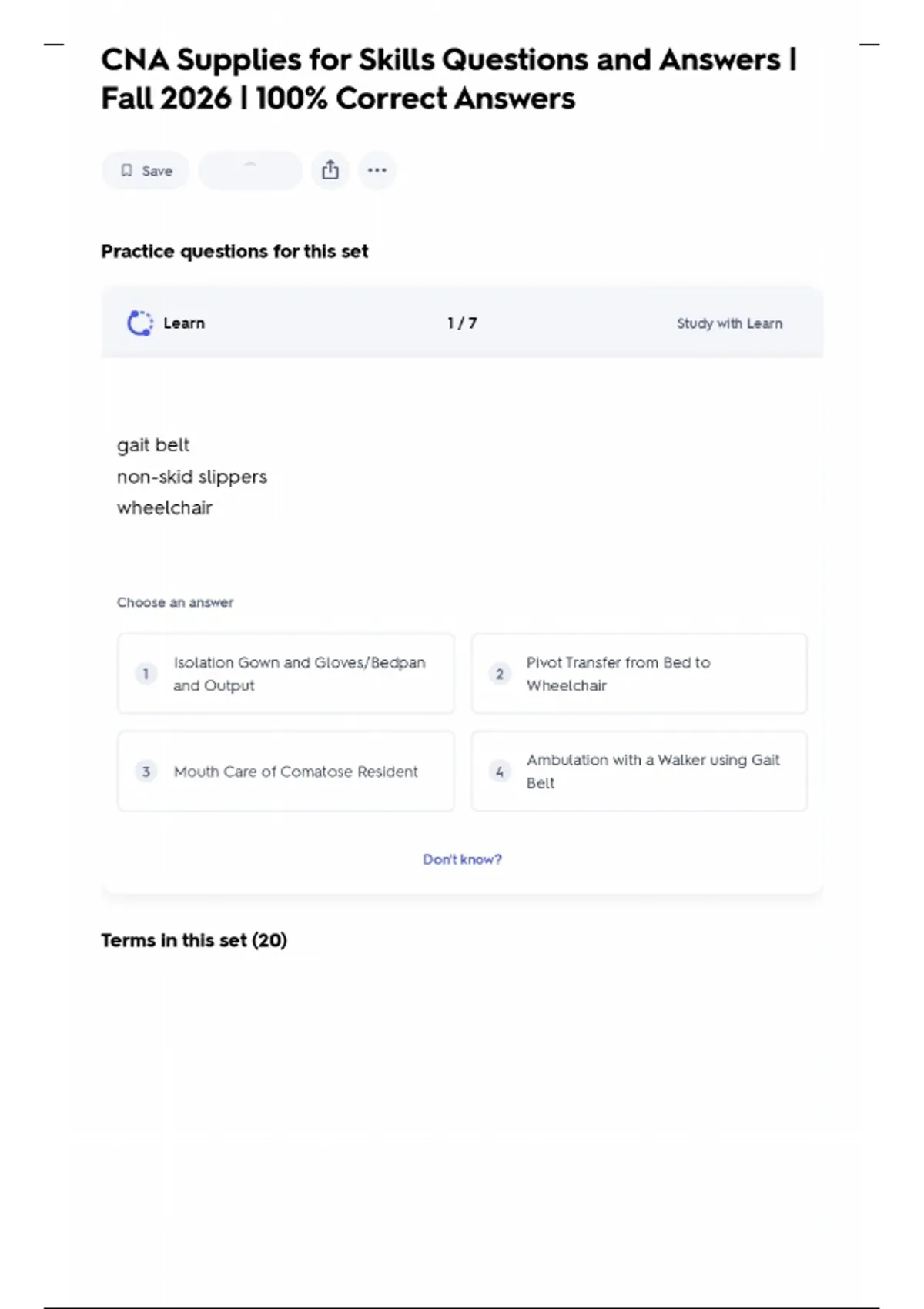Open the Study with Learn link
This screenshot has height=1309, width=924.
click(x=729, y=323)
